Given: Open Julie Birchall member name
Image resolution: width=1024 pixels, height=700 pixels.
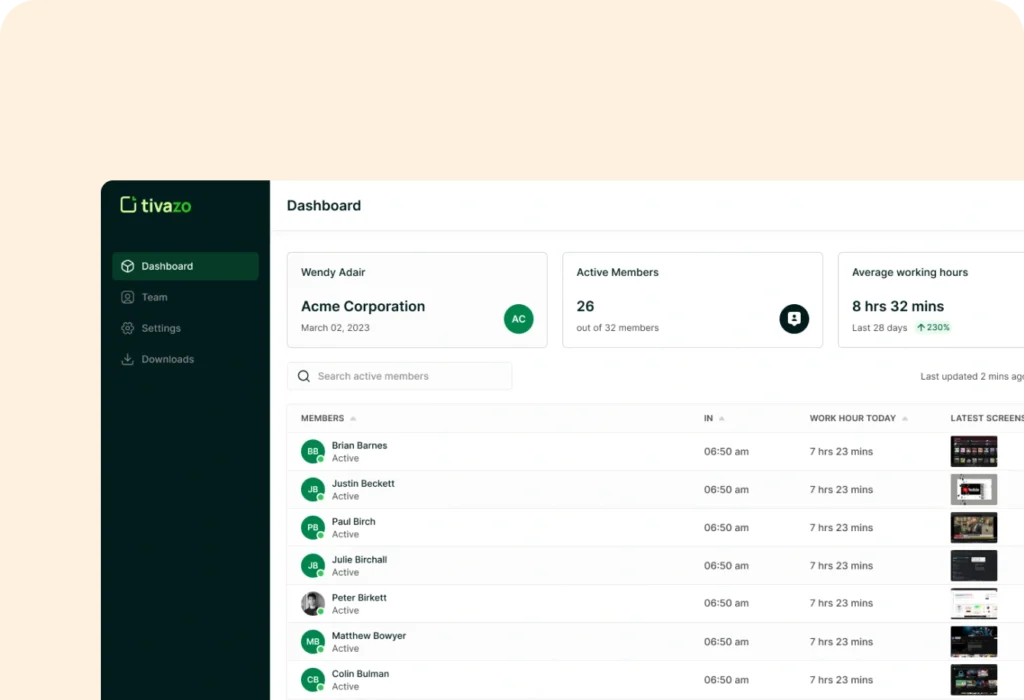Looking at the screenshot, I should (x=359, y=560).
